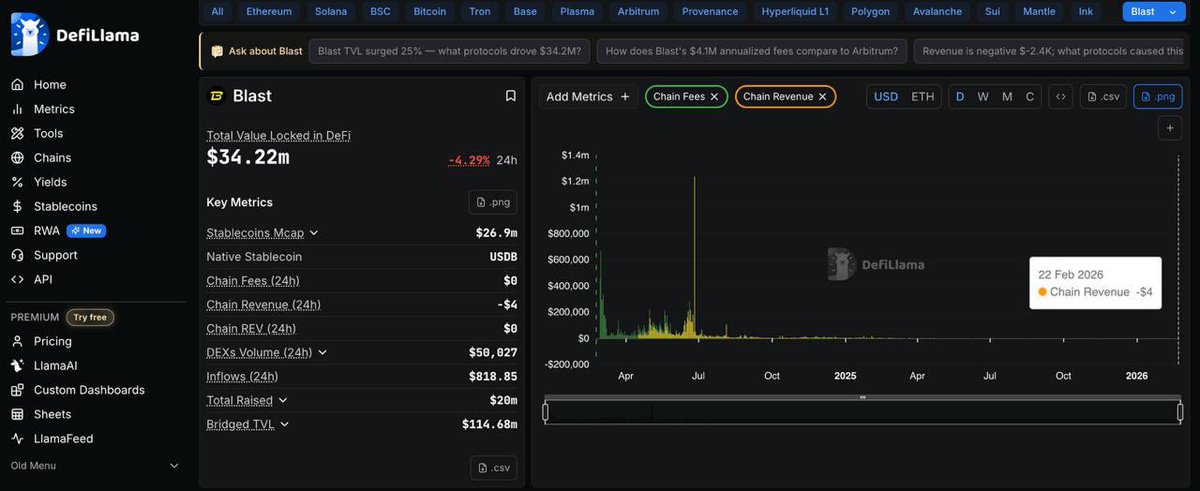This screenshot has width=1200, height=491.
Task: Click the Stablecoins dollar icon
Action: coord(17,206)
